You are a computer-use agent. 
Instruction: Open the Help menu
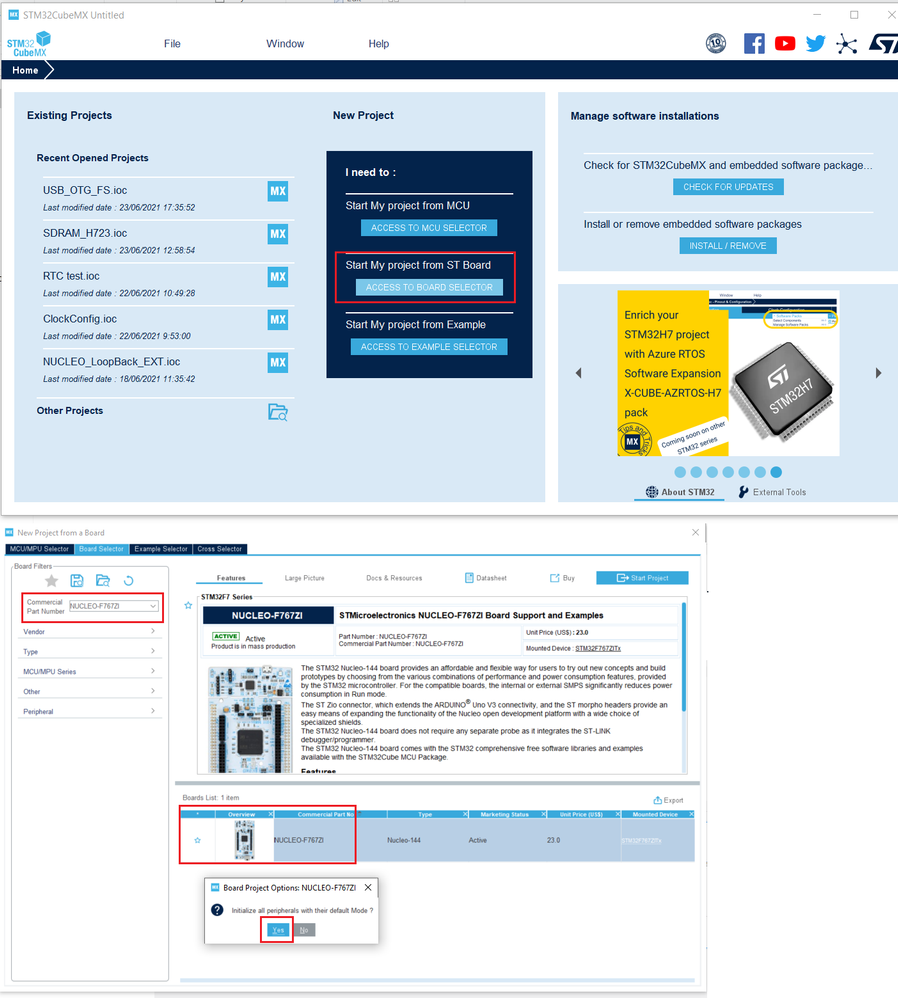tap(379, 44)
